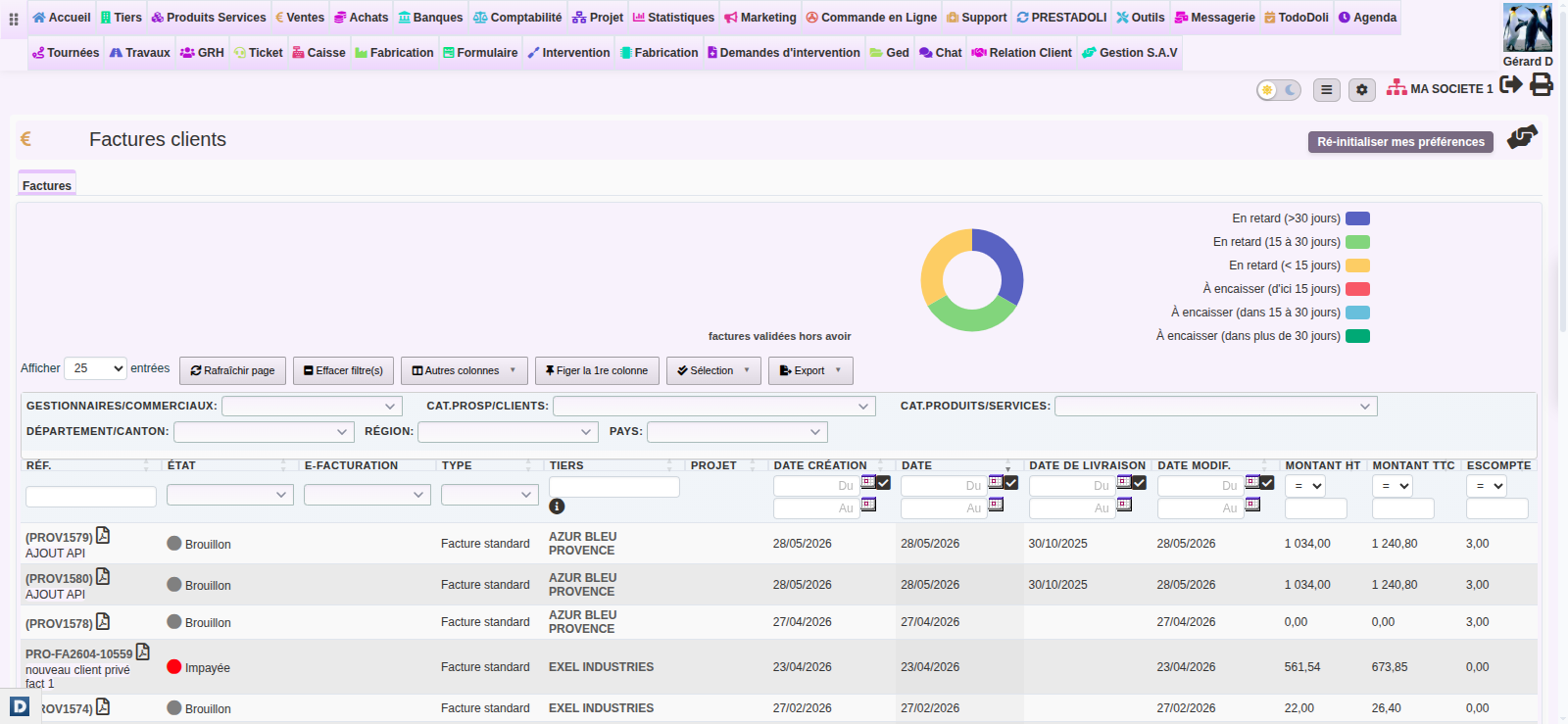Click Rafraîchir page button
1568x724 pixels.
point(232,370)
